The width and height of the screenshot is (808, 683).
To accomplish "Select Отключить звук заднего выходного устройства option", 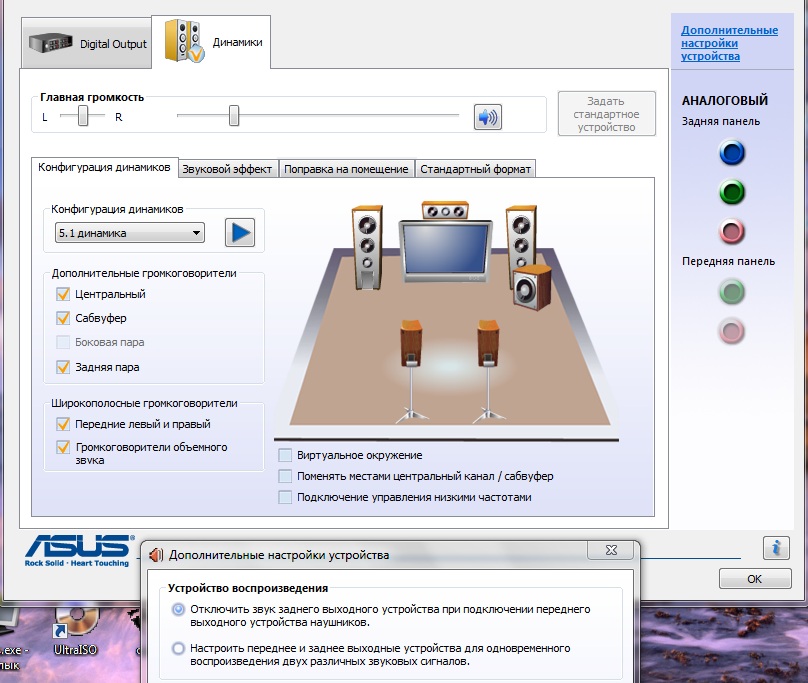I will click(178, 609).
